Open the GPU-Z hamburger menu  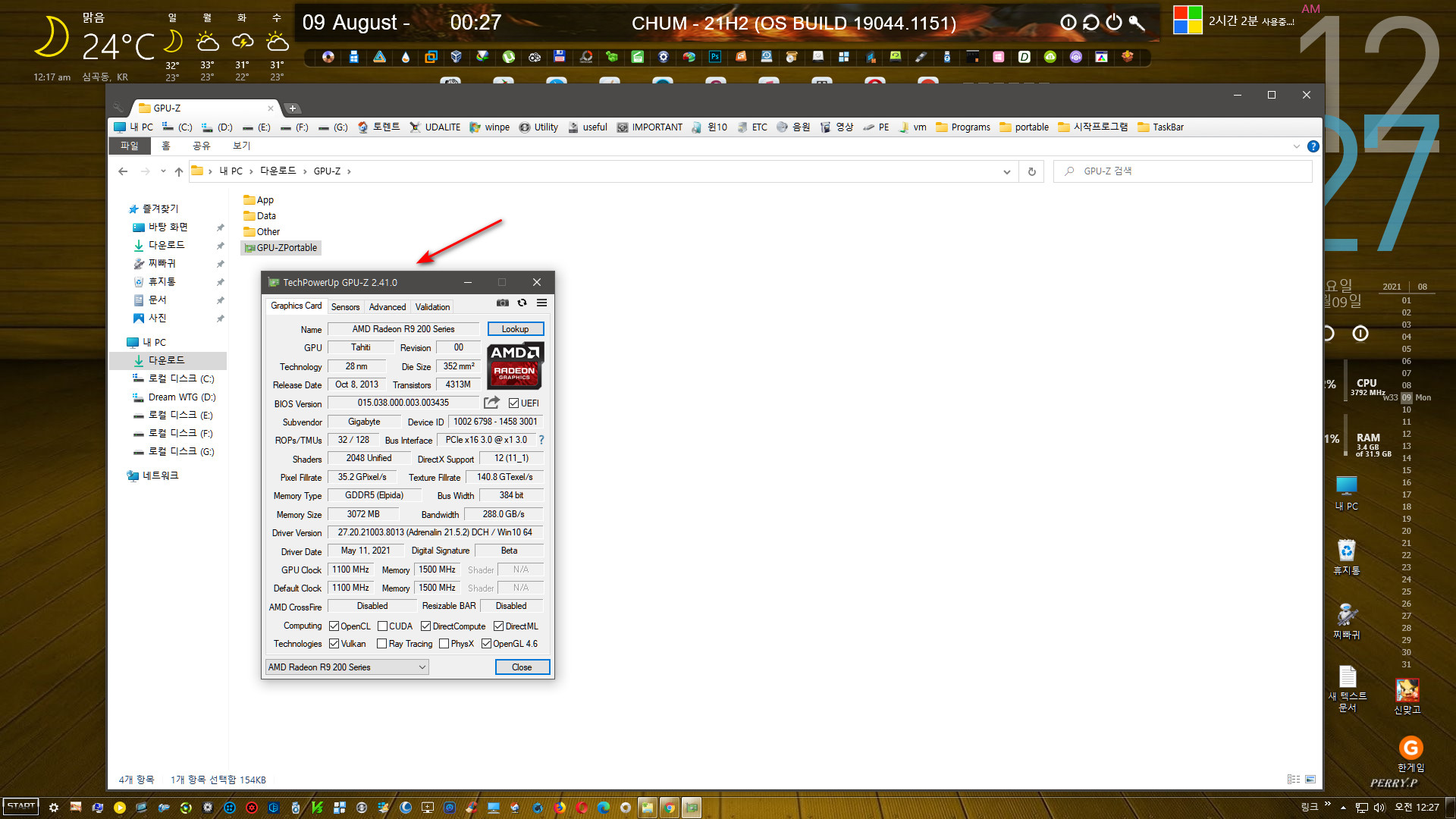[x=541, y=303]
